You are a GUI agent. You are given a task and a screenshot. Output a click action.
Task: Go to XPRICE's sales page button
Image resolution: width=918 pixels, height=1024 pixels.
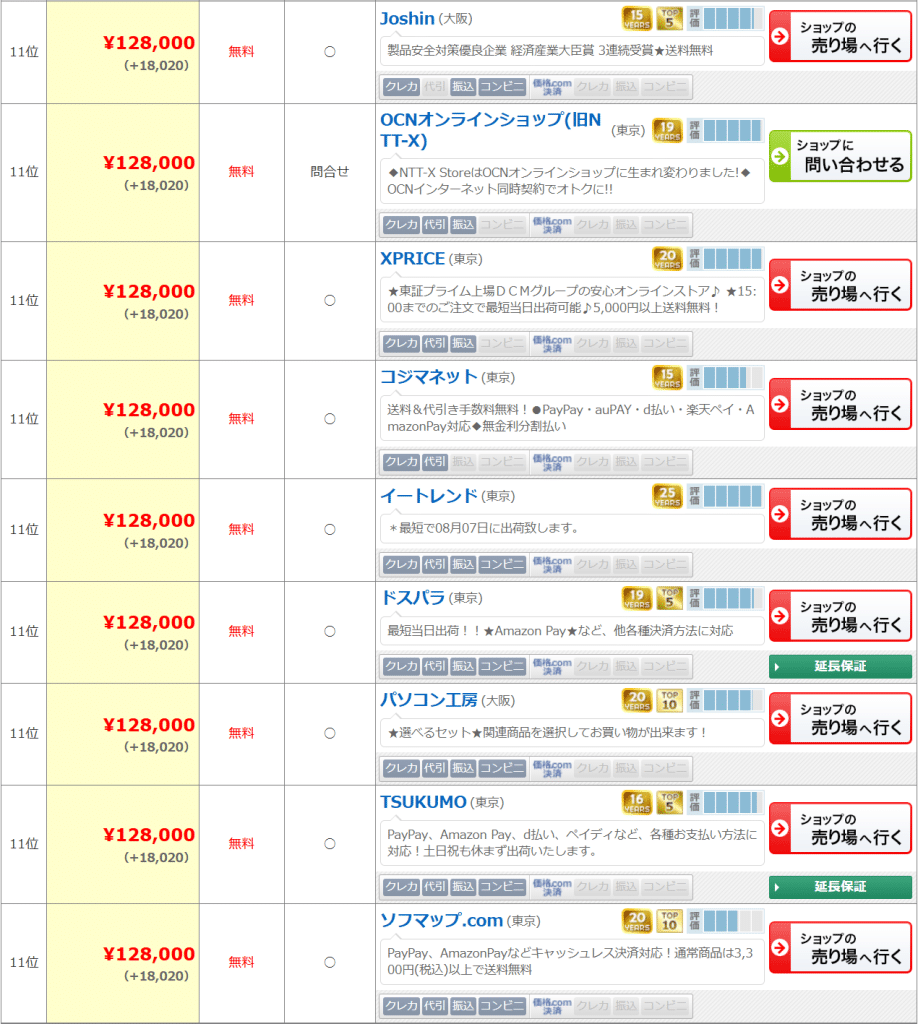840,285
